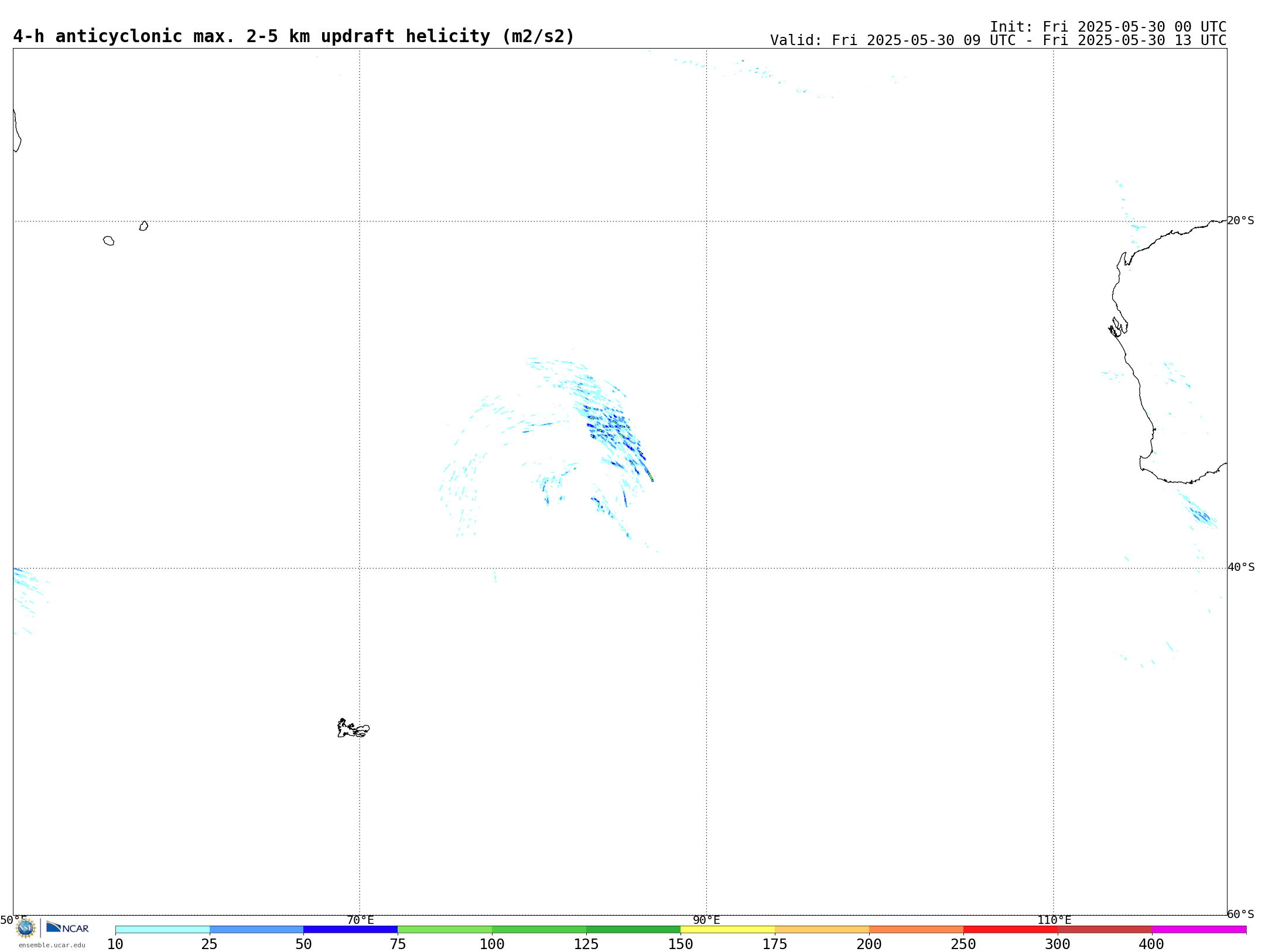Click the 90°E longitude label
1265x952 pixels.
(706, 920)
